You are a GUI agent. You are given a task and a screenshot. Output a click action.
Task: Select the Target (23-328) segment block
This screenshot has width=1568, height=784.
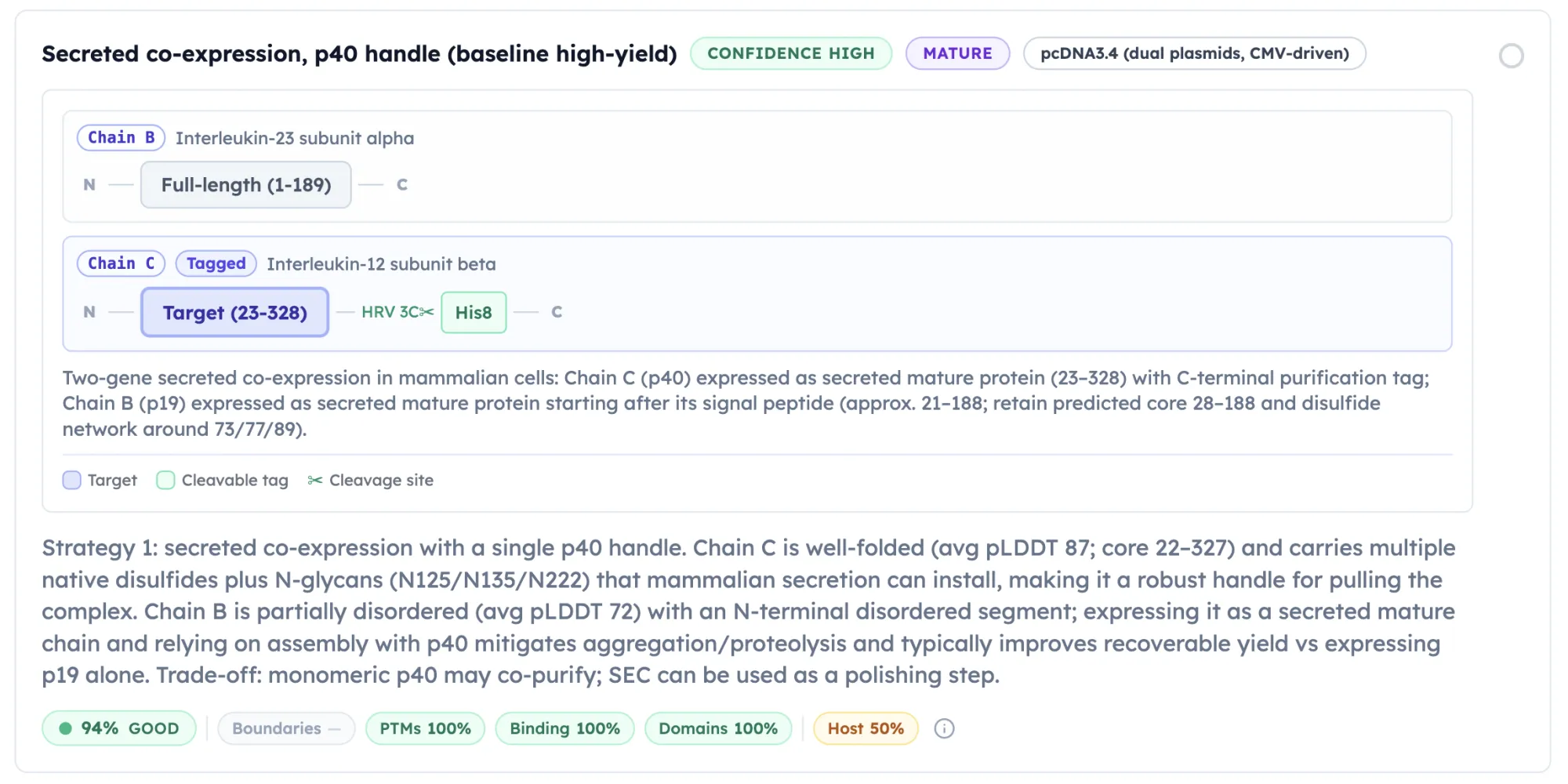click(x=235, y=312)
